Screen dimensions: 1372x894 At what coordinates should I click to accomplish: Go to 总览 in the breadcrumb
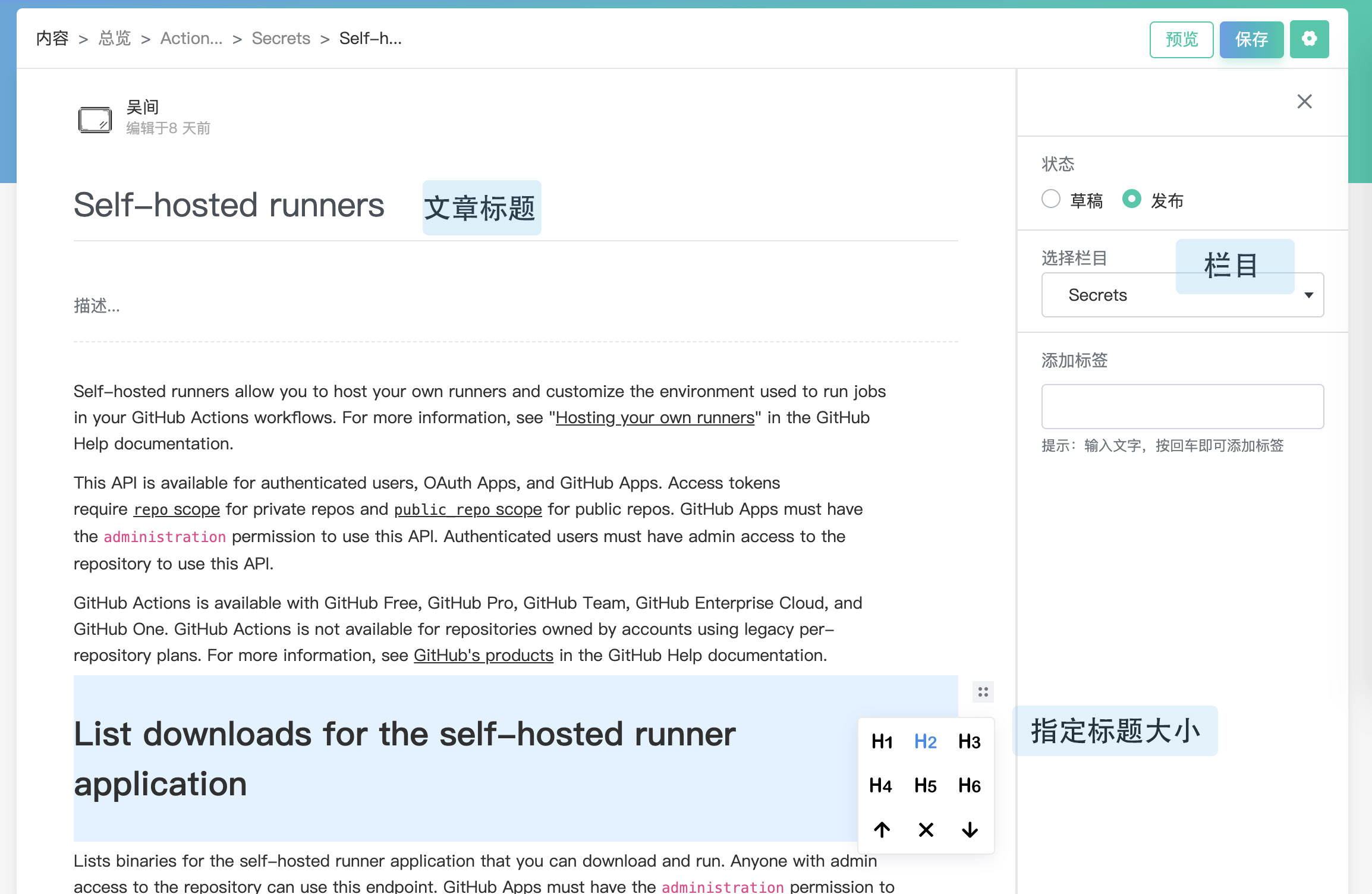pyautogui.click(x=115, y=39)
